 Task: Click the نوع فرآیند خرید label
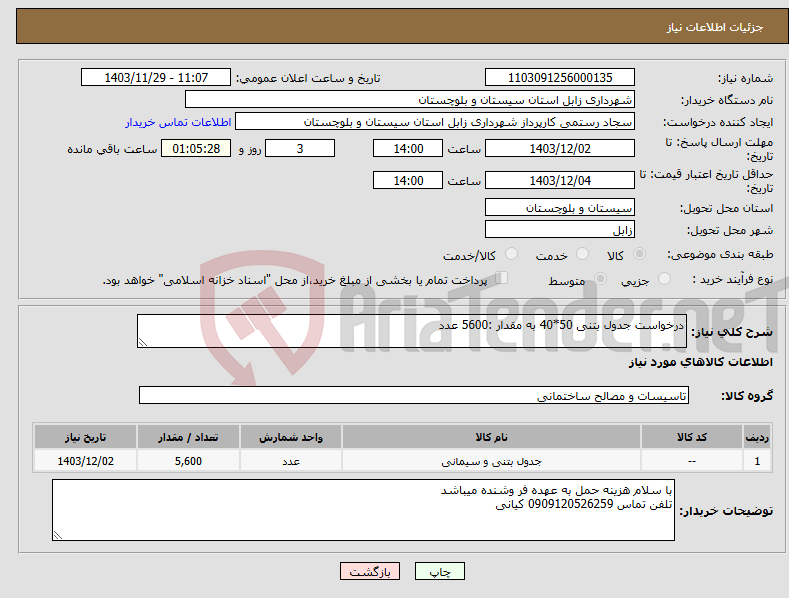(733, 279)
